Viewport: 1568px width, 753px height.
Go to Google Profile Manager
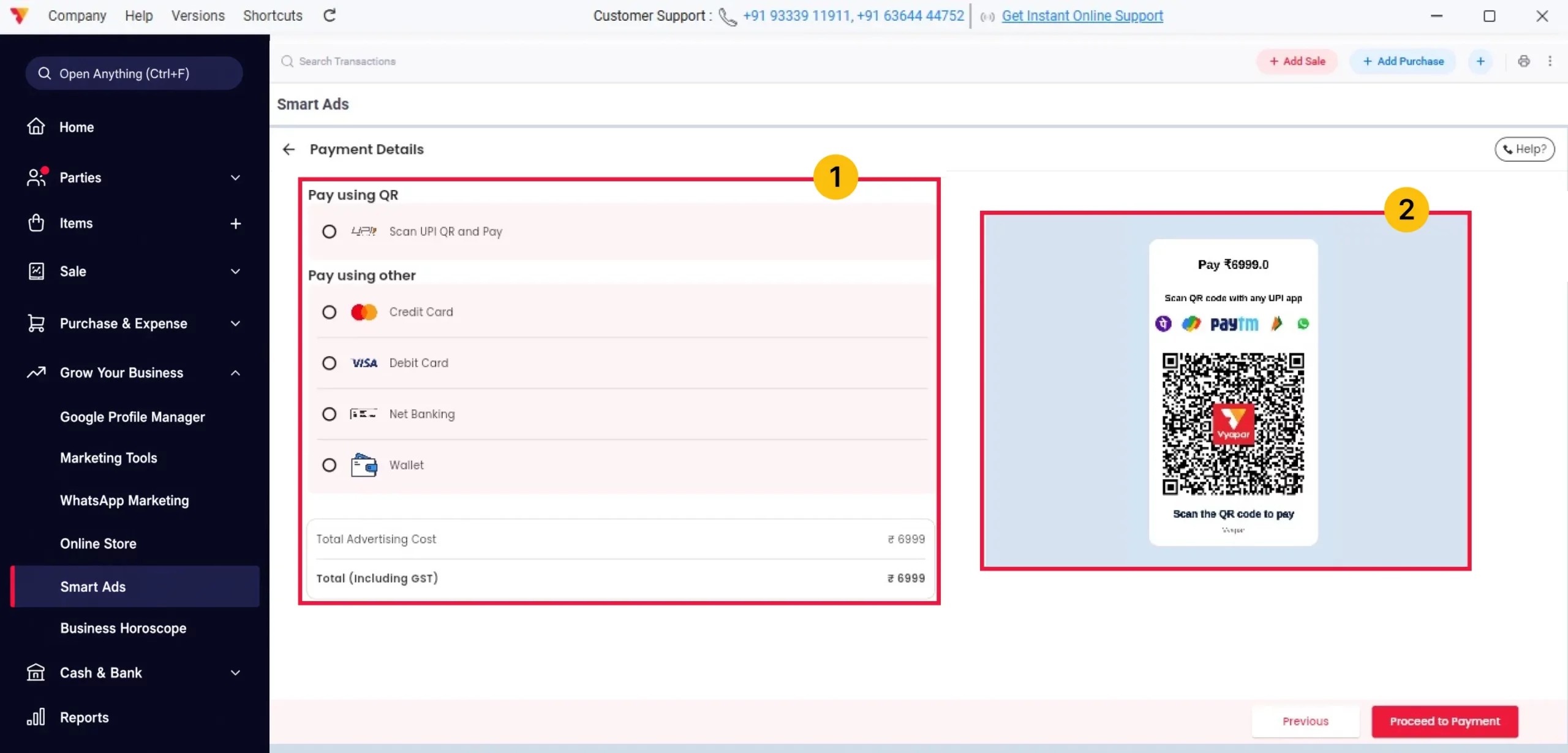pos(132,417)
